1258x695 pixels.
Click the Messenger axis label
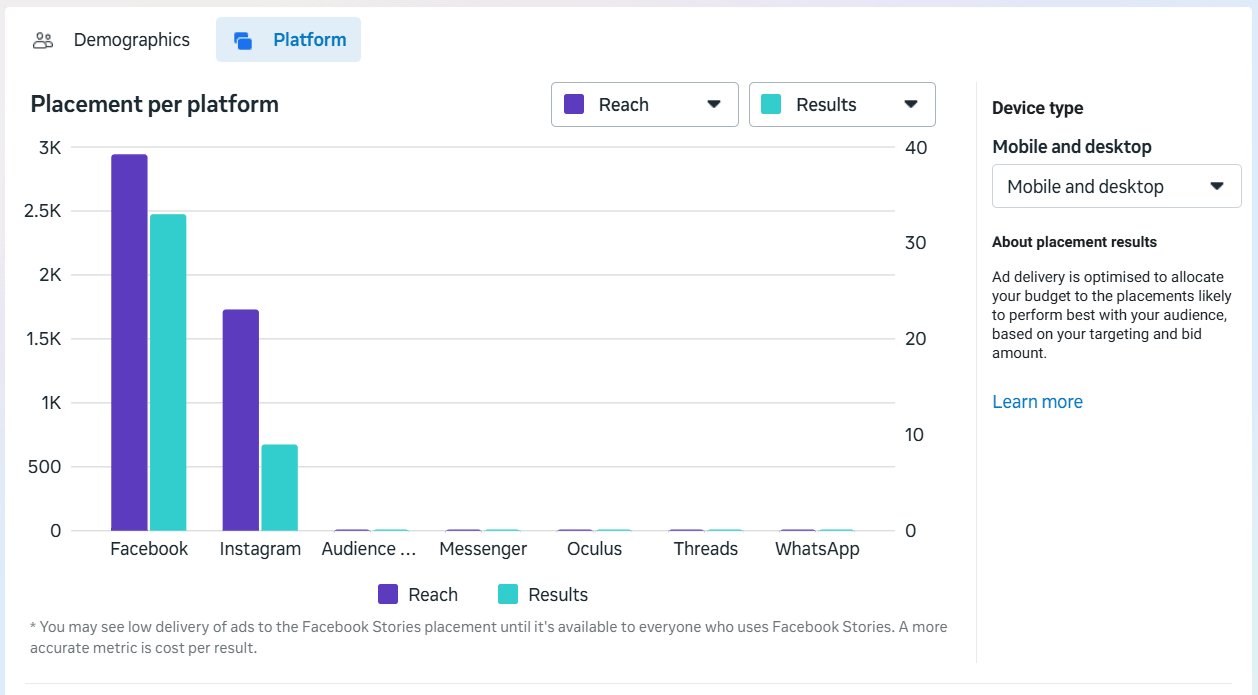(x=483, y=549)
